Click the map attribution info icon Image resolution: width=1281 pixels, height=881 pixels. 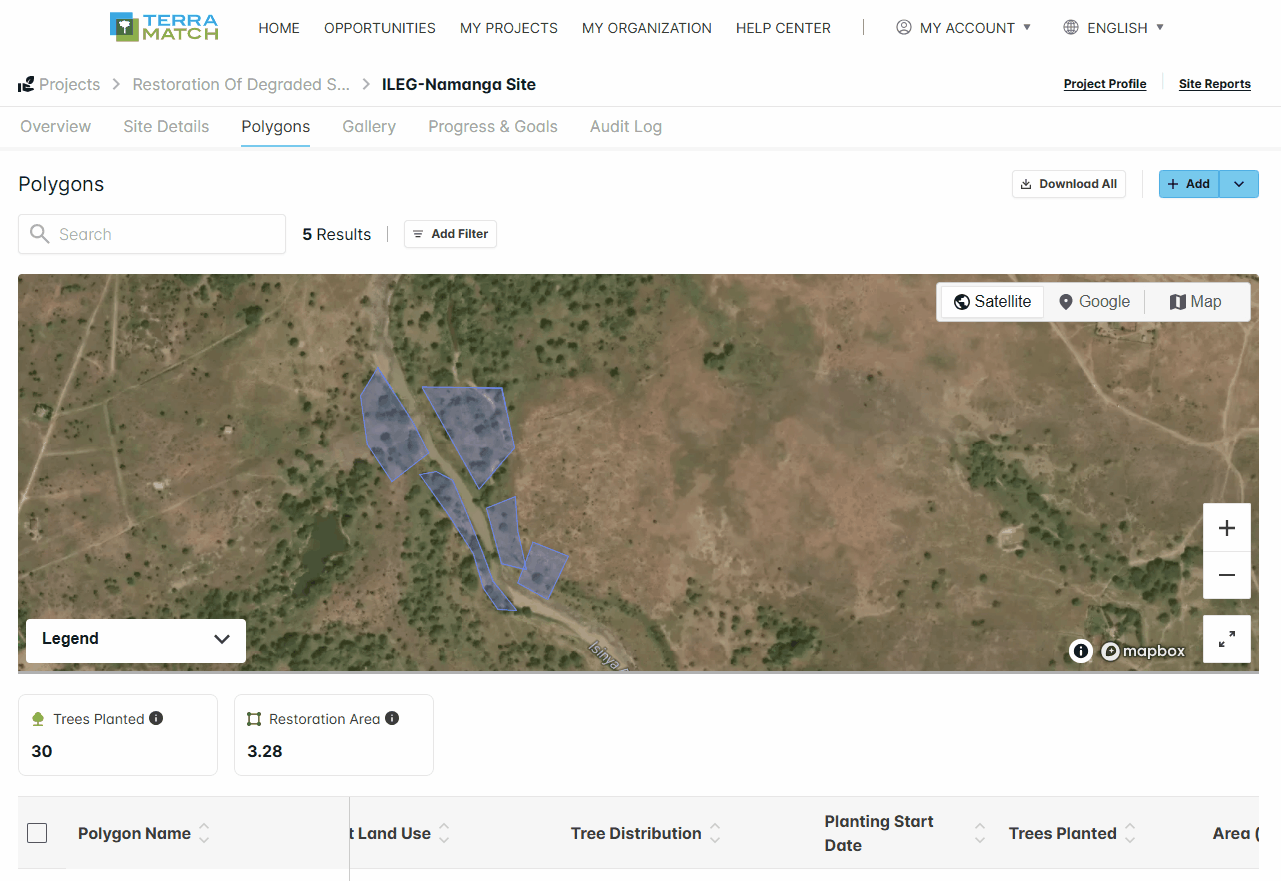click(x=1081, y=651)
